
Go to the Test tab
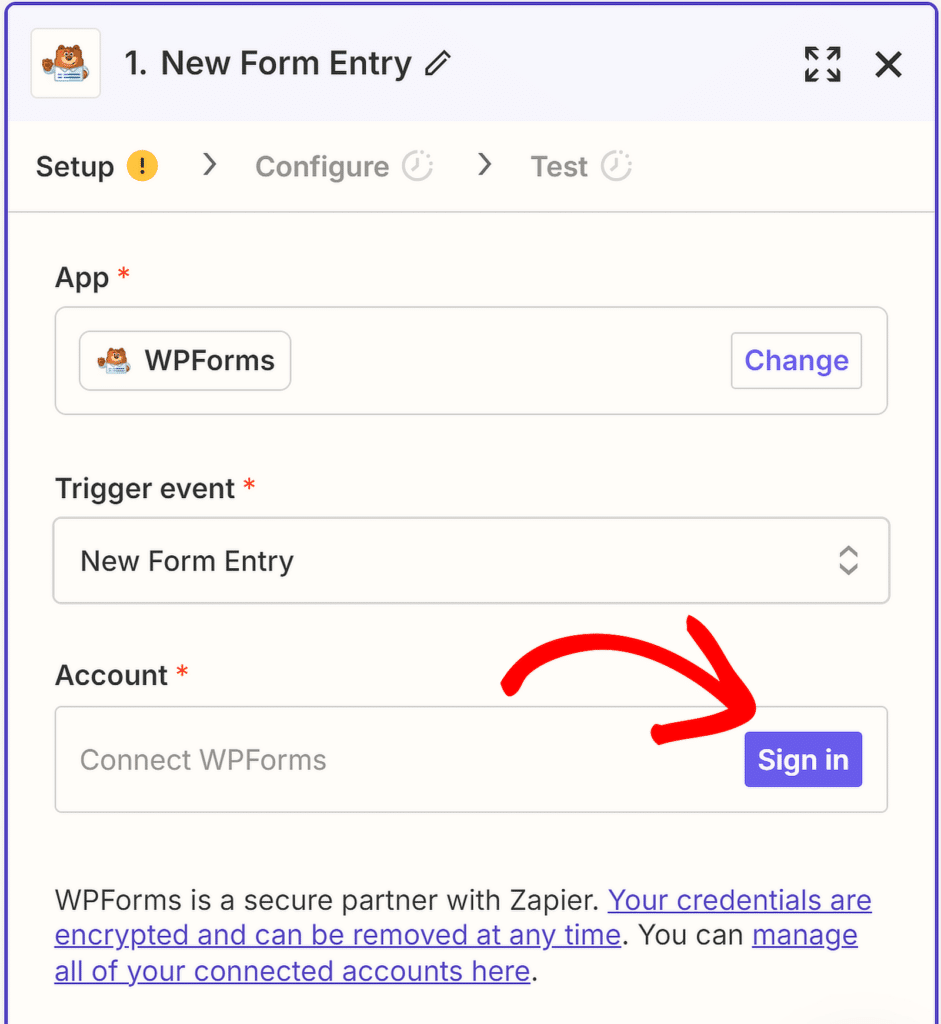pos(559,166)
